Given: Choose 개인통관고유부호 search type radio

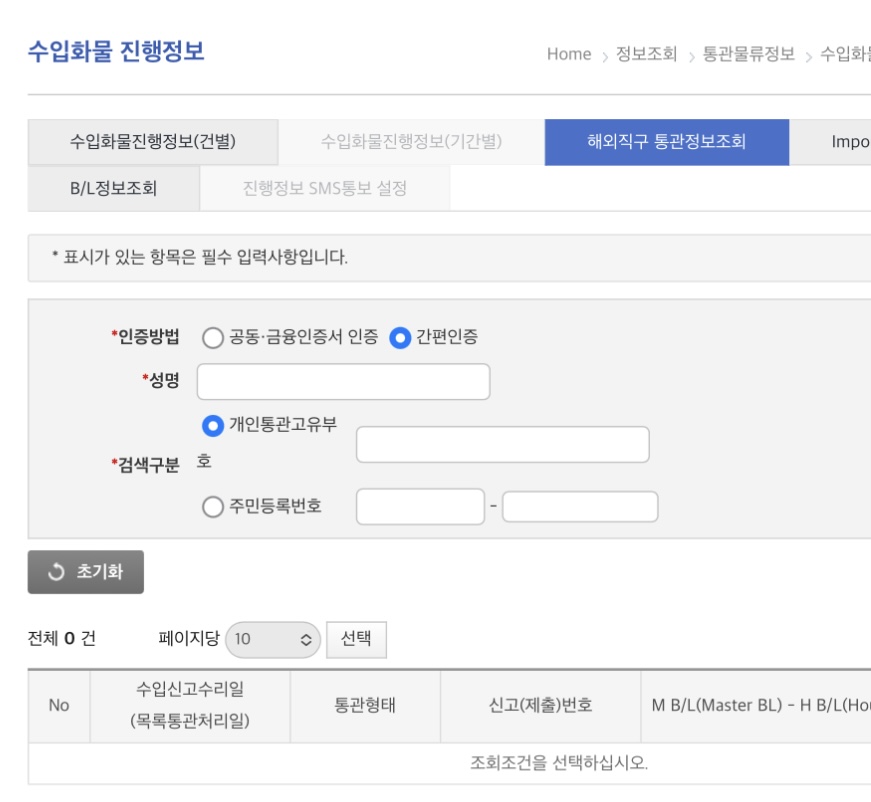Looking at the screenshot, I should (213, 426).
